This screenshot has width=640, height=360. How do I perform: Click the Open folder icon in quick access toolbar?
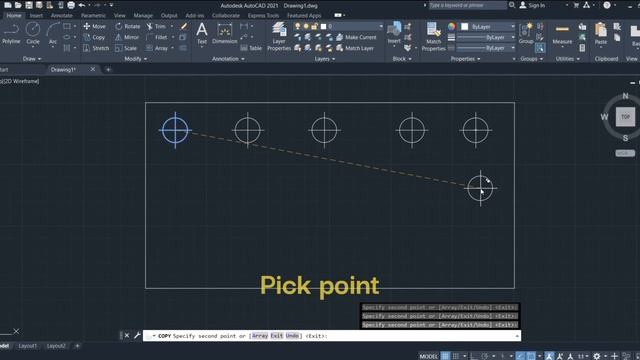click(x=18, y=5)
